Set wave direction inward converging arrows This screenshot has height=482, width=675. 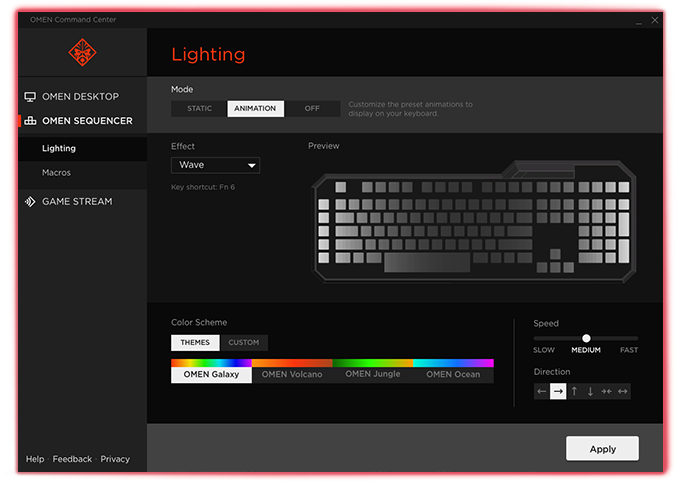[607, 391]
